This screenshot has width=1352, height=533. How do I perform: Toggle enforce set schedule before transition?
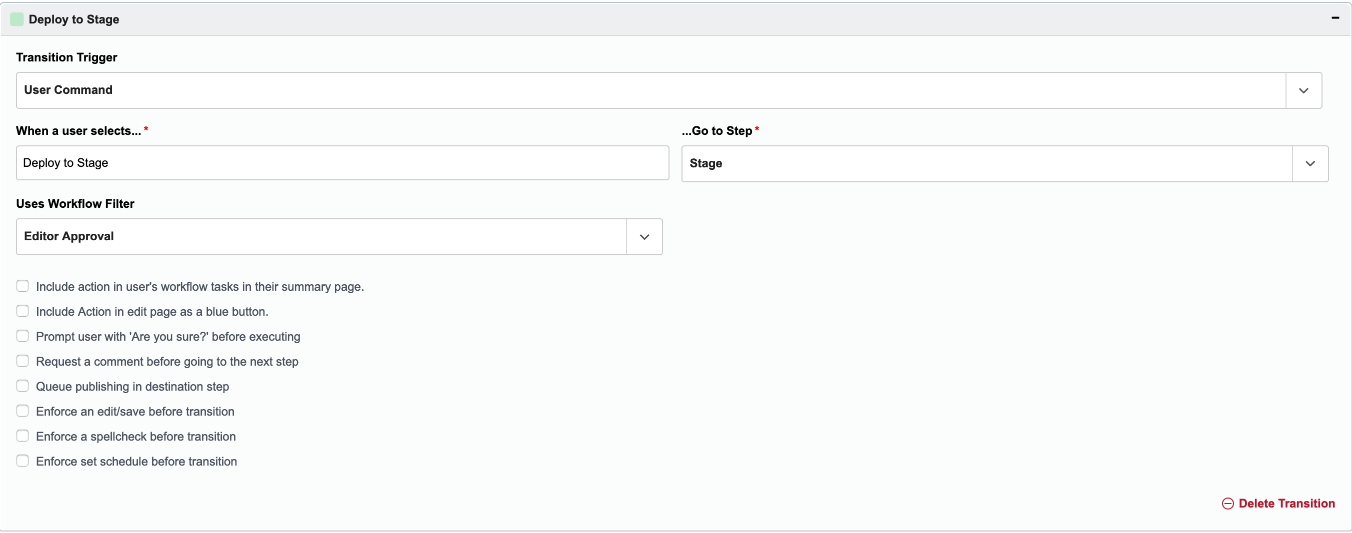coord(23,461)
